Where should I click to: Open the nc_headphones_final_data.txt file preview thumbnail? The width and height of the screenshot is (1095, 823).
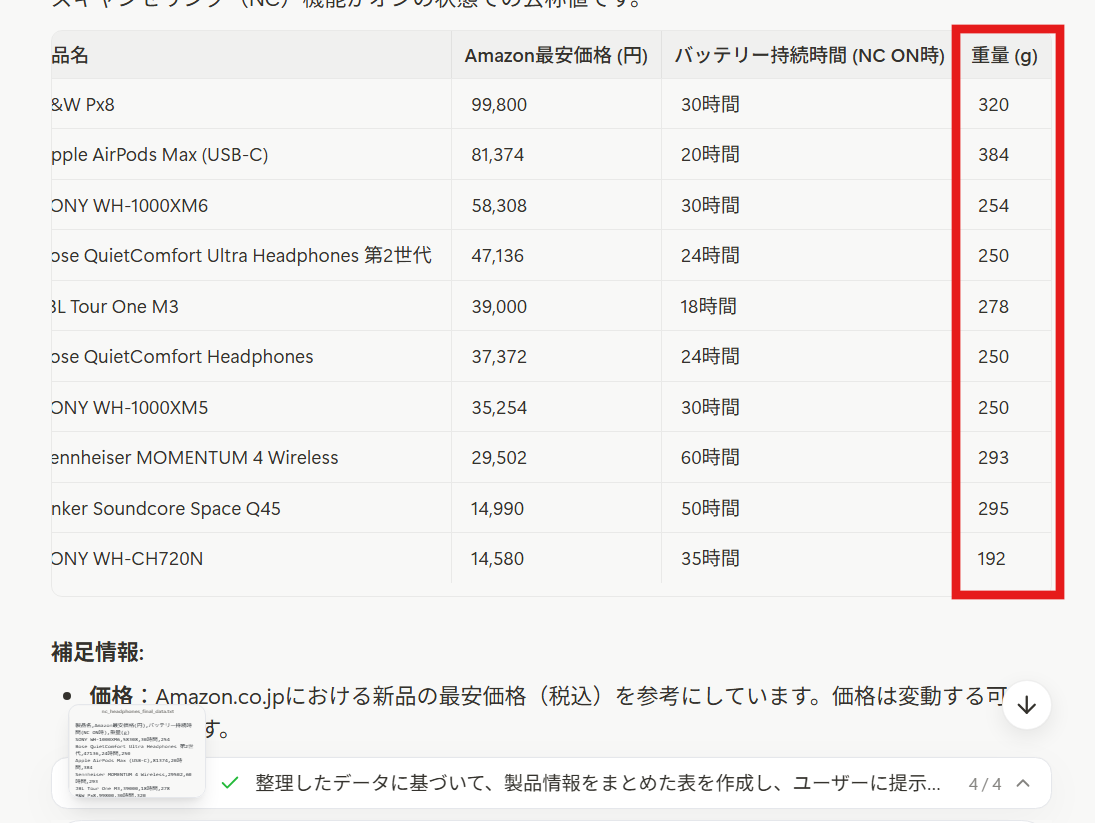tap(138, 751)
